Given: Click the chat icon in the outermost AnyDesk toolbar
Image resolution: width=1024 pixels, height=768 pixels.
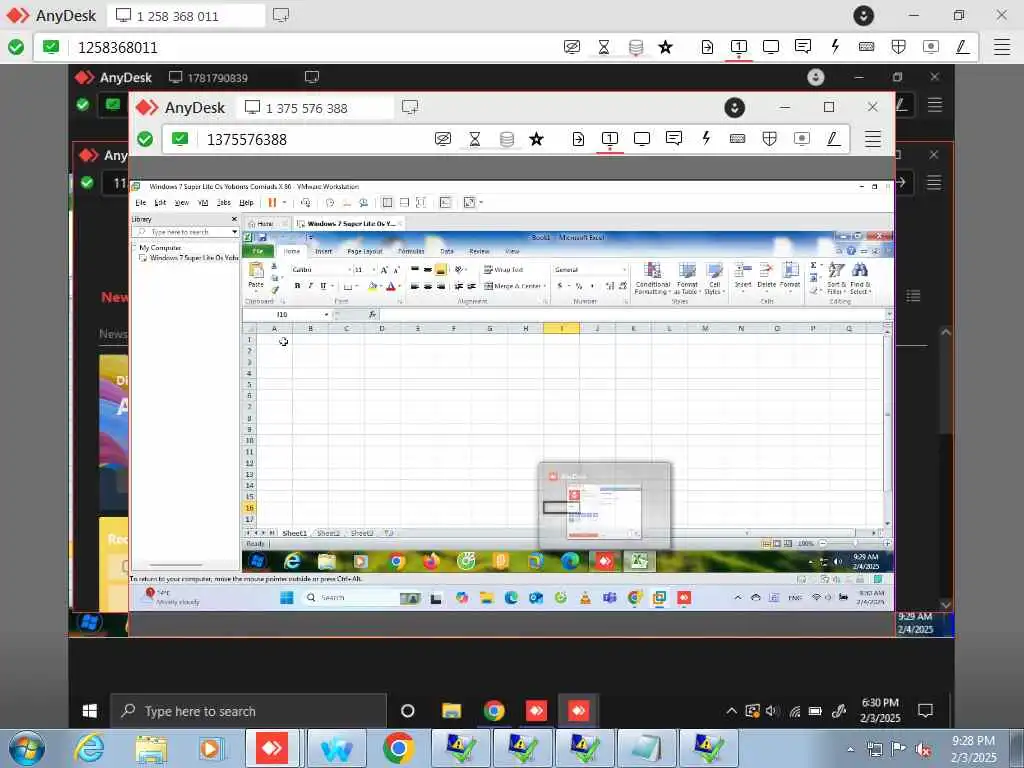Looking at the screenshot, I should pyautogui.click(x=803, y=46).
